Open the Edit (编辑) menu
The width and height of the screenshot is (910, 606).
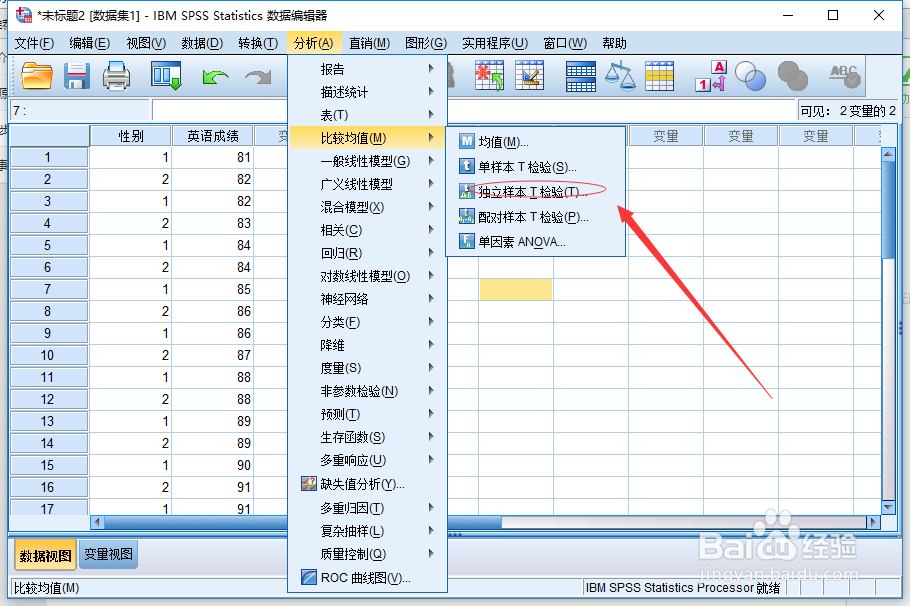89,43
